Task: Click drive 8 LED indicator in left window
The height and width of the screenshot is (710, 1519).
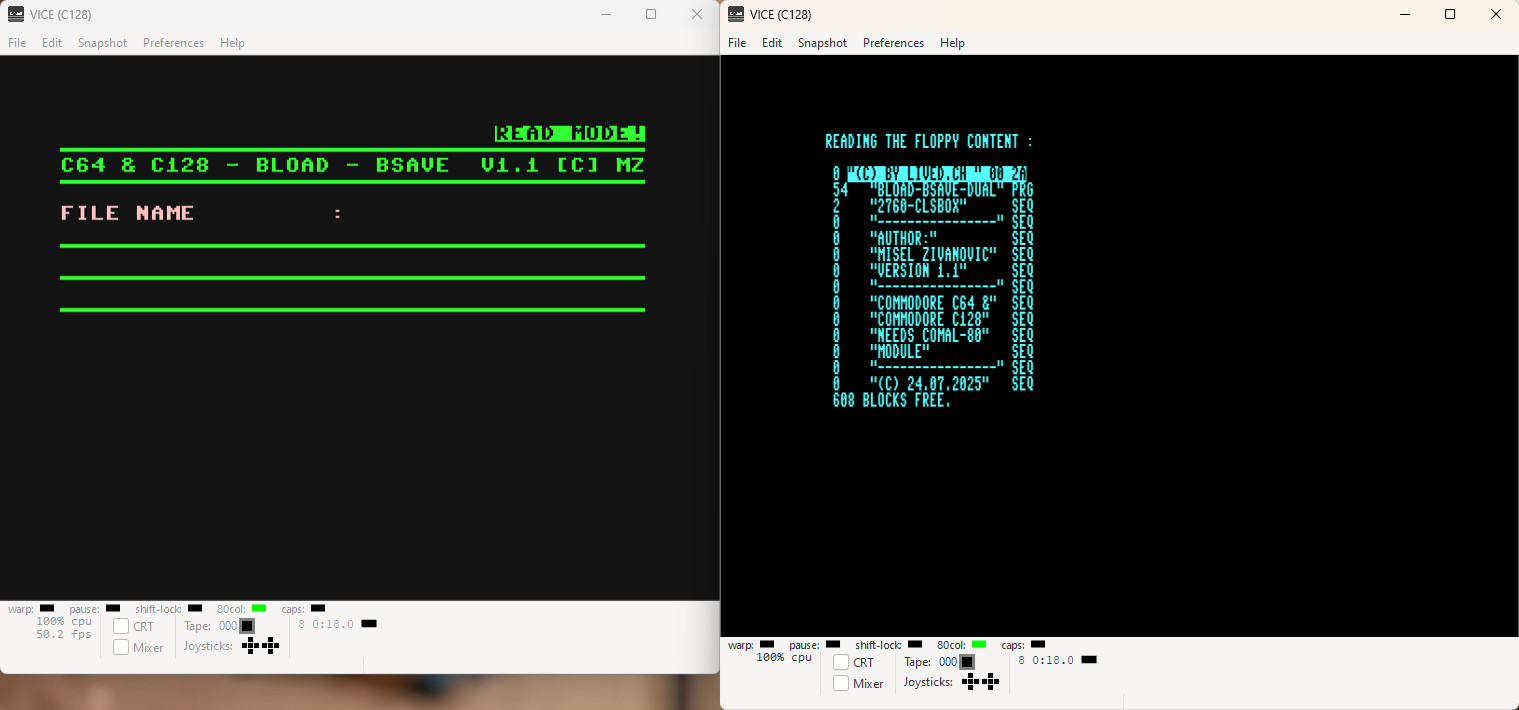Action: coord(369,624)
